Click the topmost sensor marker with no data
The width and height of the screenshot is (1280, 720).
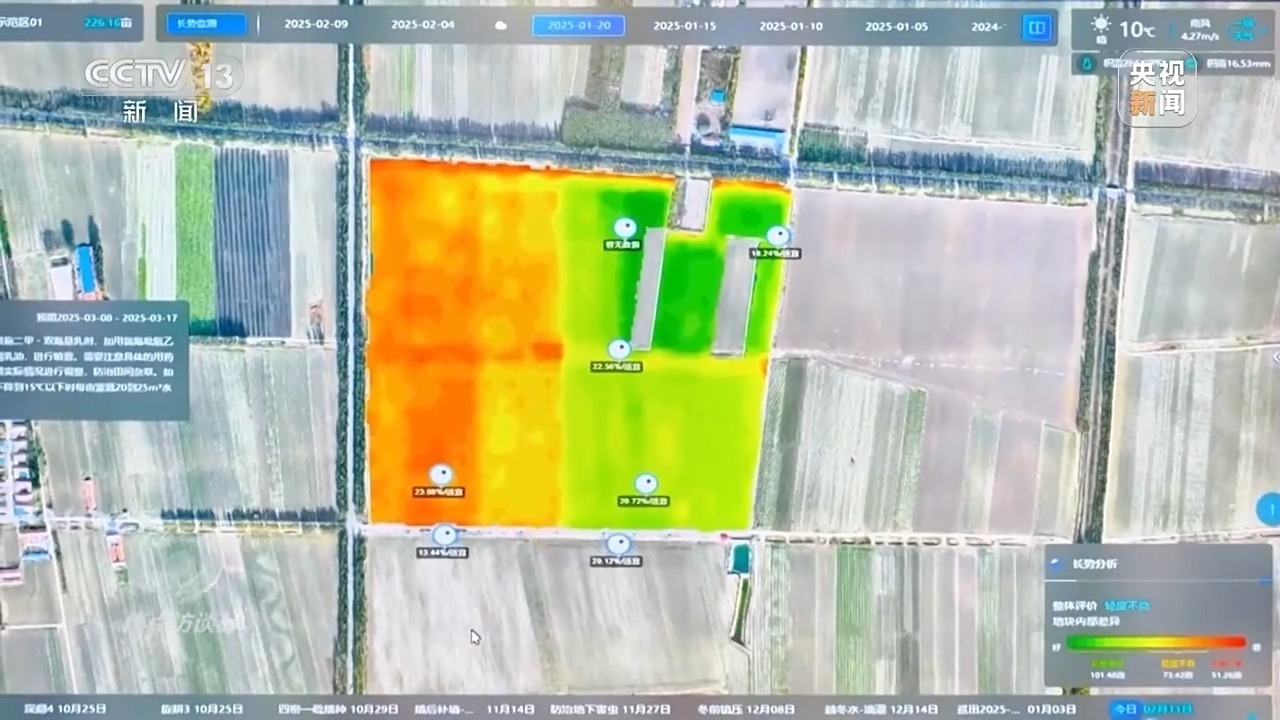pos(625,228)
